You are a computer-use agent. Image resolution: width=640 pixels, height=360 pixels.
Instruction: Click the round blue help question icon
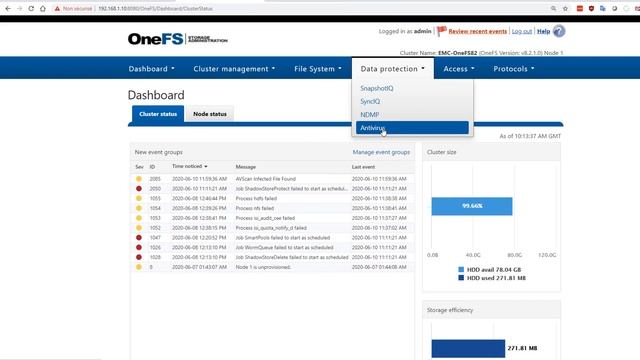click(x=559, y=31)
